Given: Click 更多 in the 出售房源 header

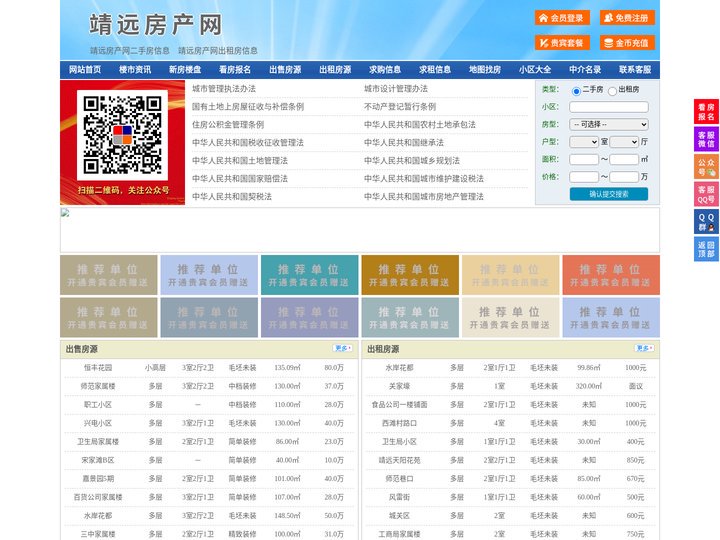Looking at the screenshot, I should click(343, 349).
